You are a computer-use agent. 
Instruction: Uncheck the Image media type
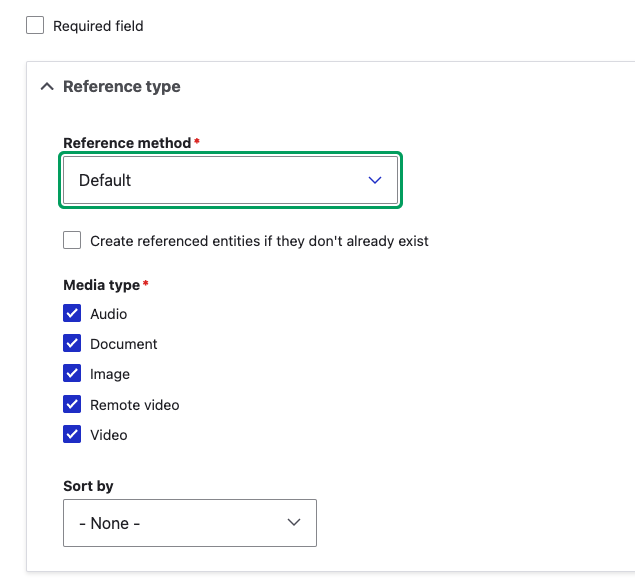tap(72, 373)
